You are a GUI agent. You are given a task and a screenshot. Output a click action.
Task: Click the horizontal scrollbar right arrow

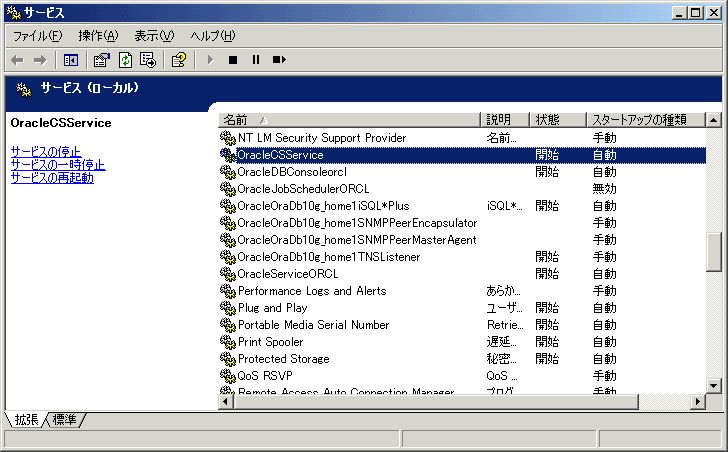click(x=697, y=401)
